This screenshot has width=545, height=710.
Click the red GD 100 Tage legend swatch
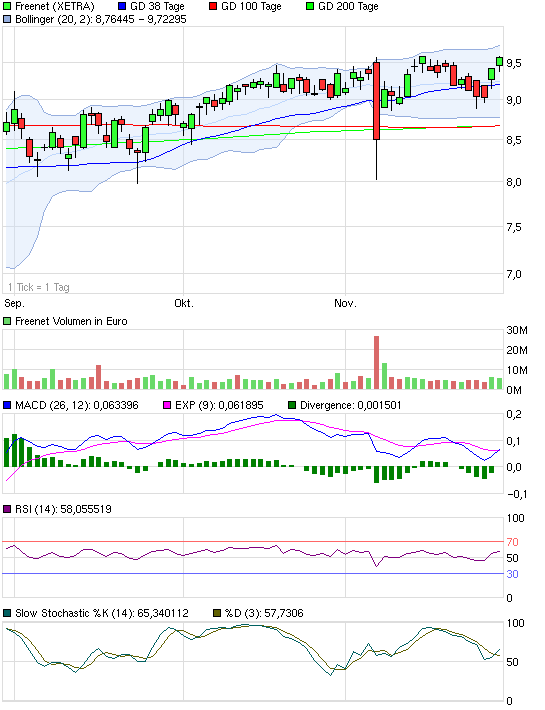pos(213,6)
